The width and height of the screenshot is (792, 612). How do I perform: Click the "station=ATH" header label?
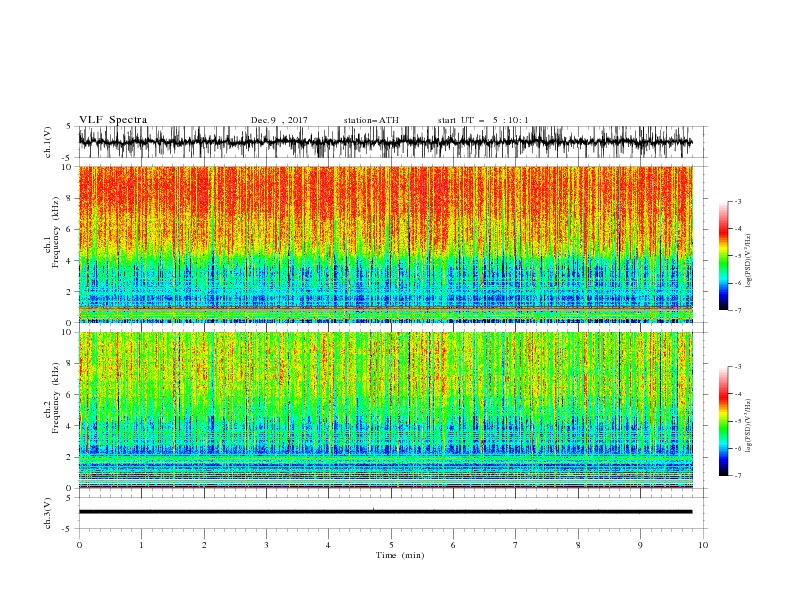(x=371, y=120)
